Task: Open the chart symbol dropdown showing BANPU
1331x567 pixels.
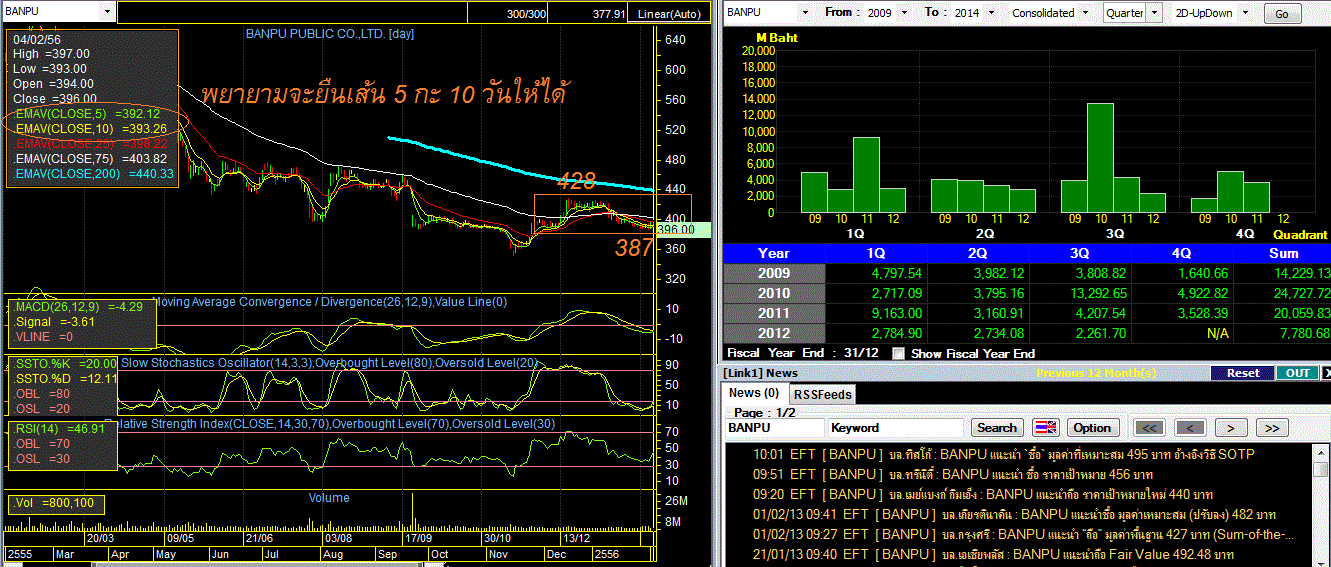Action: (108, 12)
